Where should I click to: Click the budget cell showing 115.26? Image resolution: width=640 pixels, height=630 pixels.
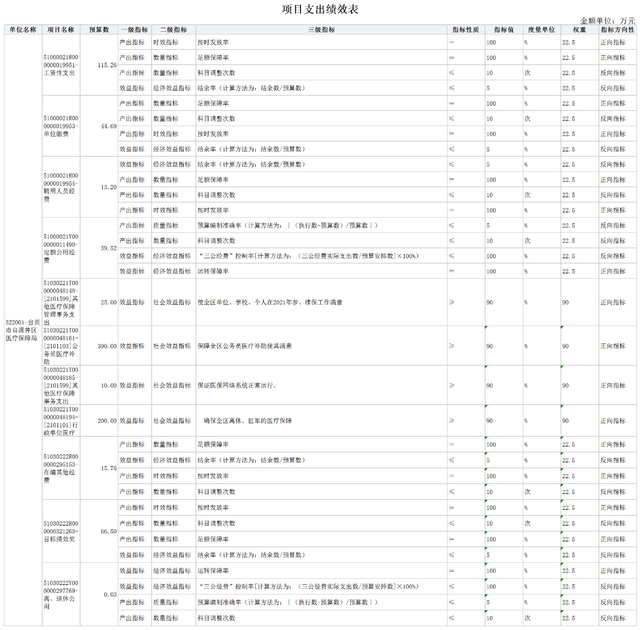[102, 65]
